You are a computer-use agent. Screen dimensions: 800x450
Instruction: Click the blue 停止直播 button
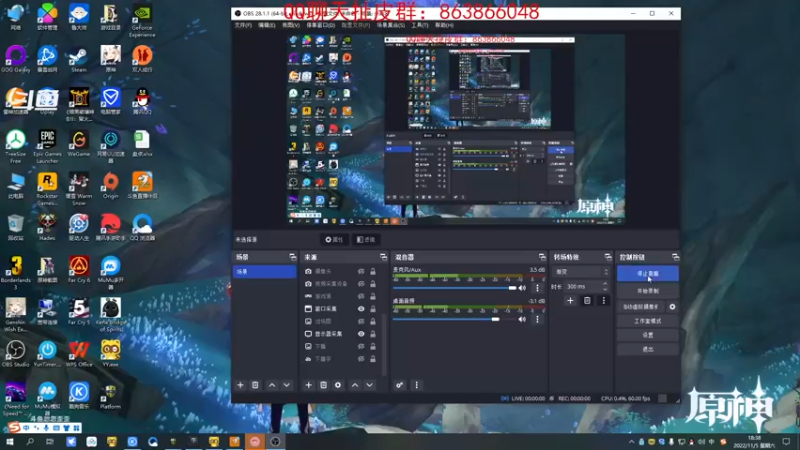[647, 273]
